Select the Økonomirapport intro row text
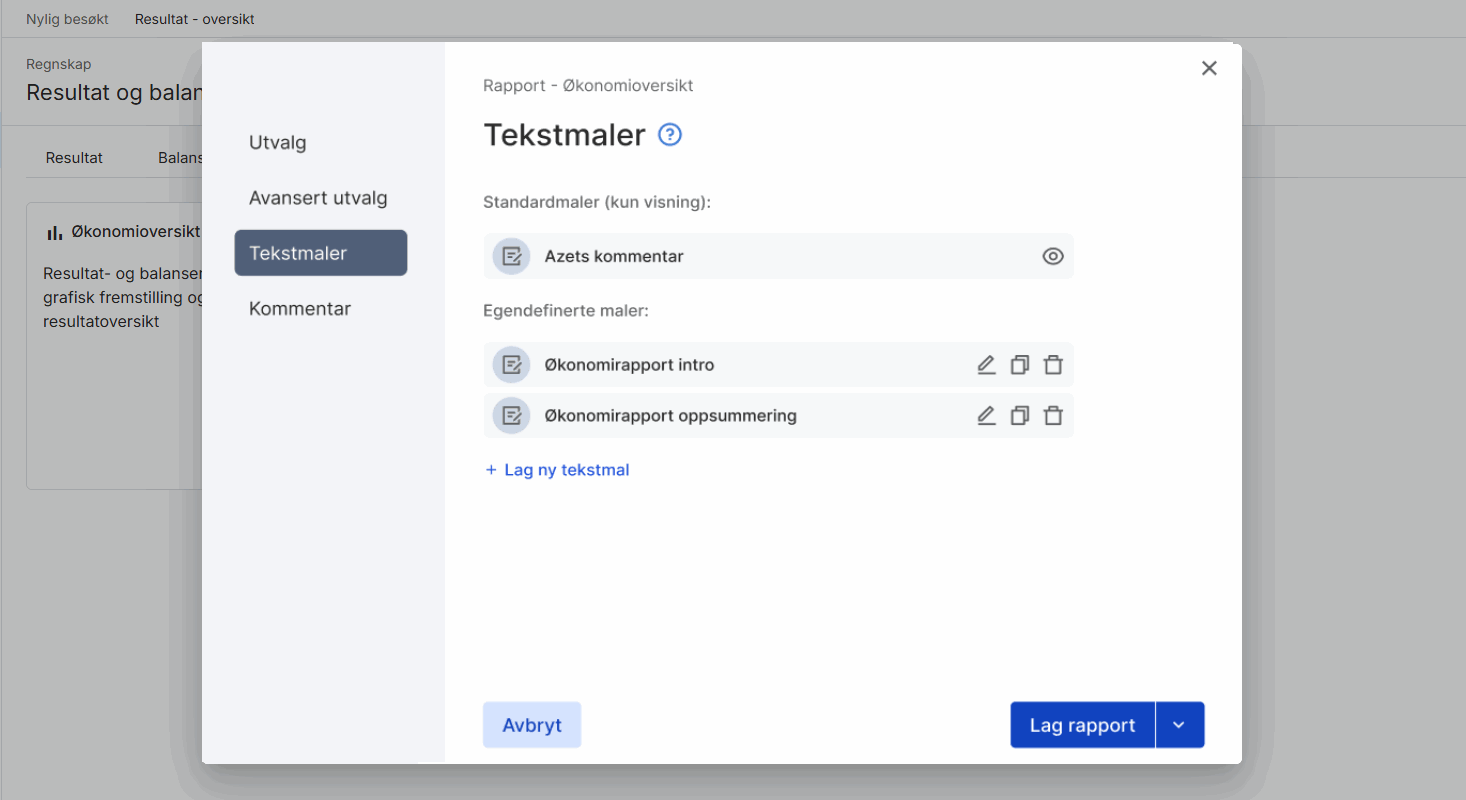This screenshot has height=800, width=1466. tap(629, 365)
